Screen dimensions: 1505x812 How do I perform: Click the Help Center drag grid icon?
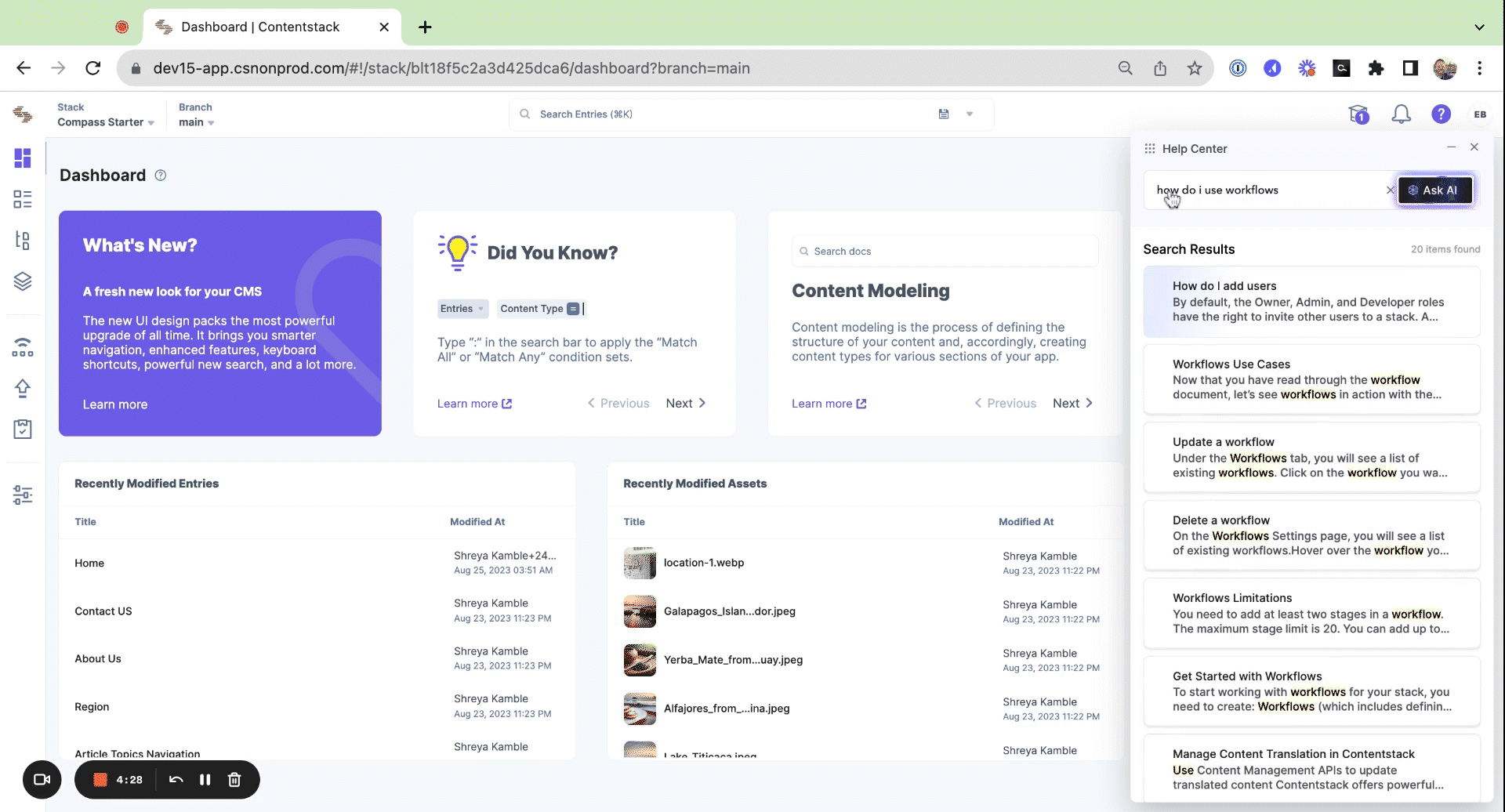1150,149
